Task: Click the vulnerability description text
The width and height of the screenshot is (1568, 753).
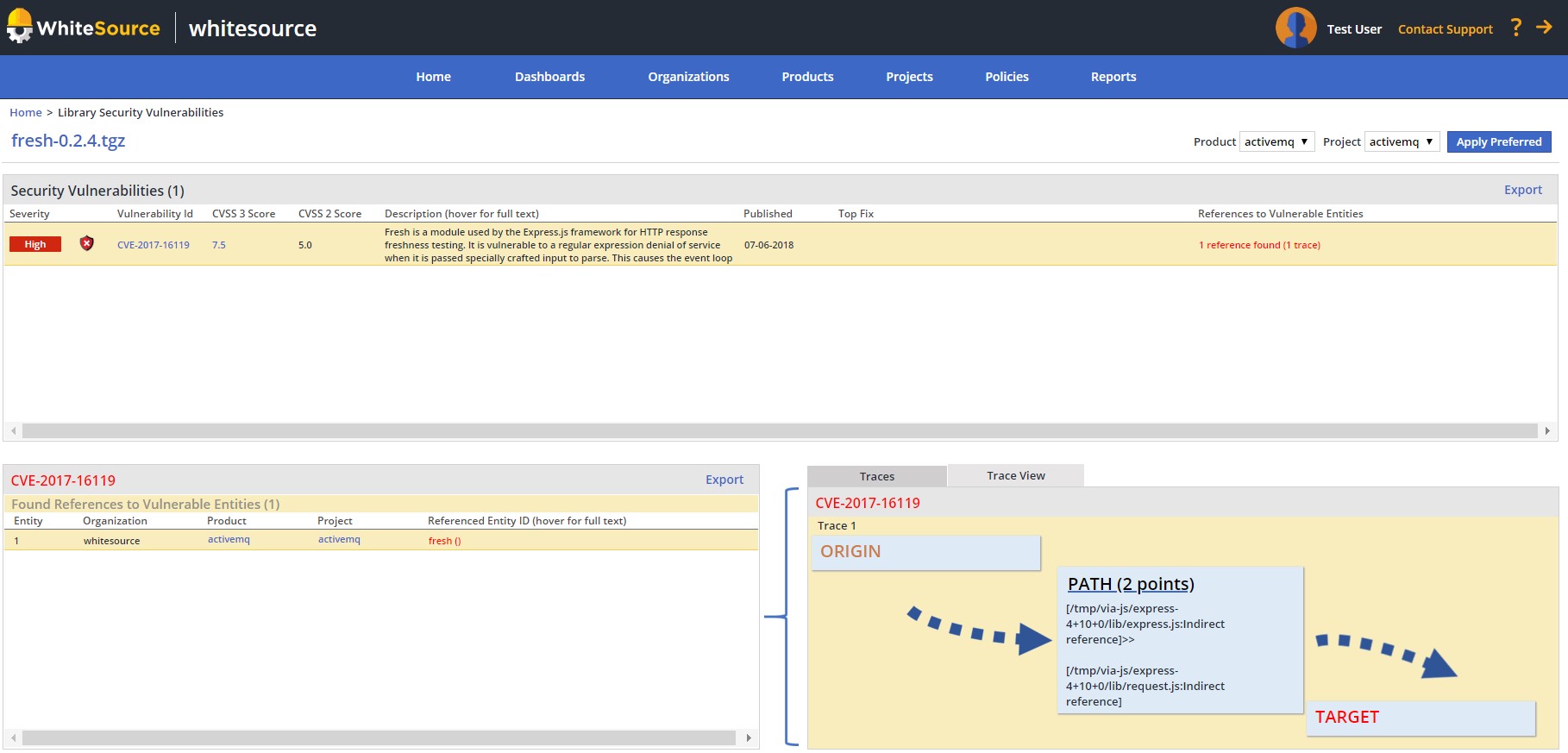Action: point(558,245)
